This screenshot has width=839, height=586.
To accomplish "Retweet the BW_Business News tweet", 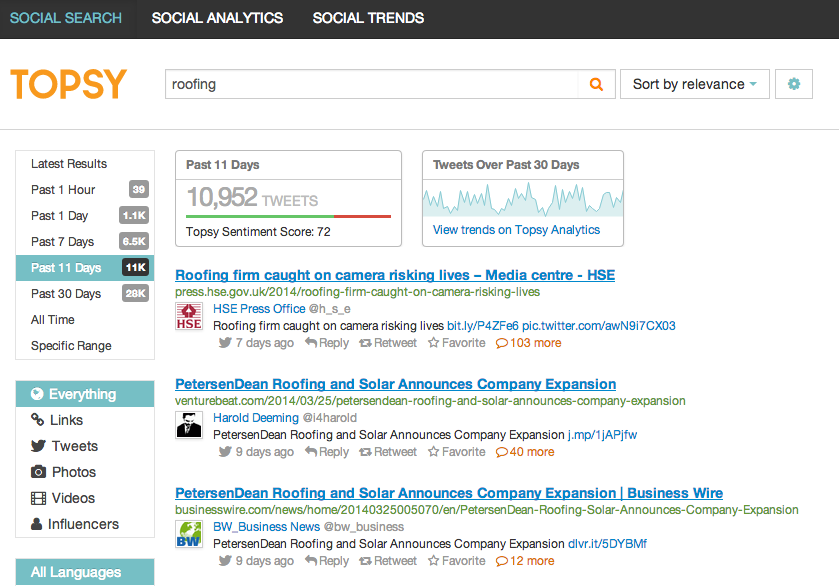I will (x=388, y=561).
